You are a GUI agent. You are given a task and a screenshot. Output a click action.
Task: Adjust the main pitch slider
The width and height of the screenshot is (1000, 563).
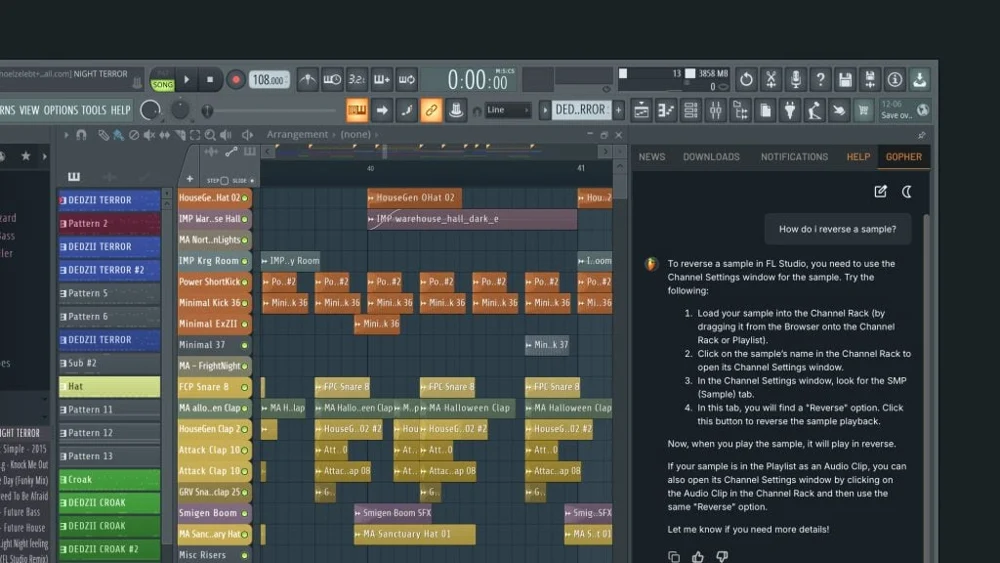pos(180,110)
